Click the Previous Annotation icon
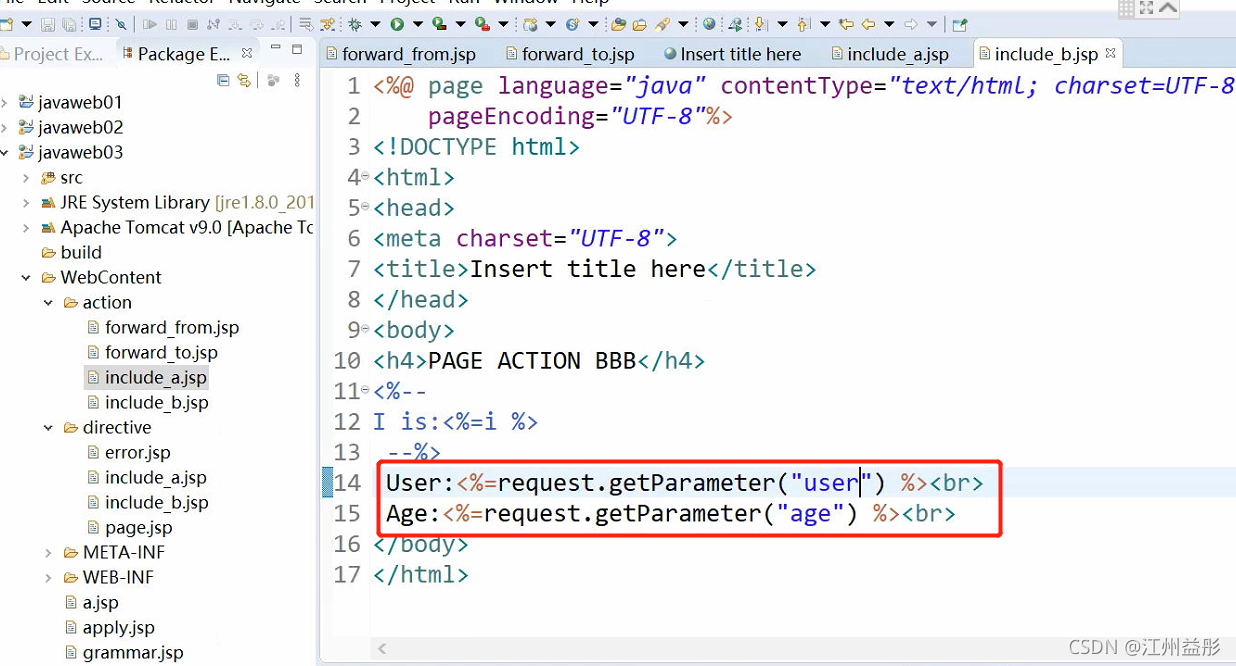Screen dimensions: 1236x666 point(803,24)
